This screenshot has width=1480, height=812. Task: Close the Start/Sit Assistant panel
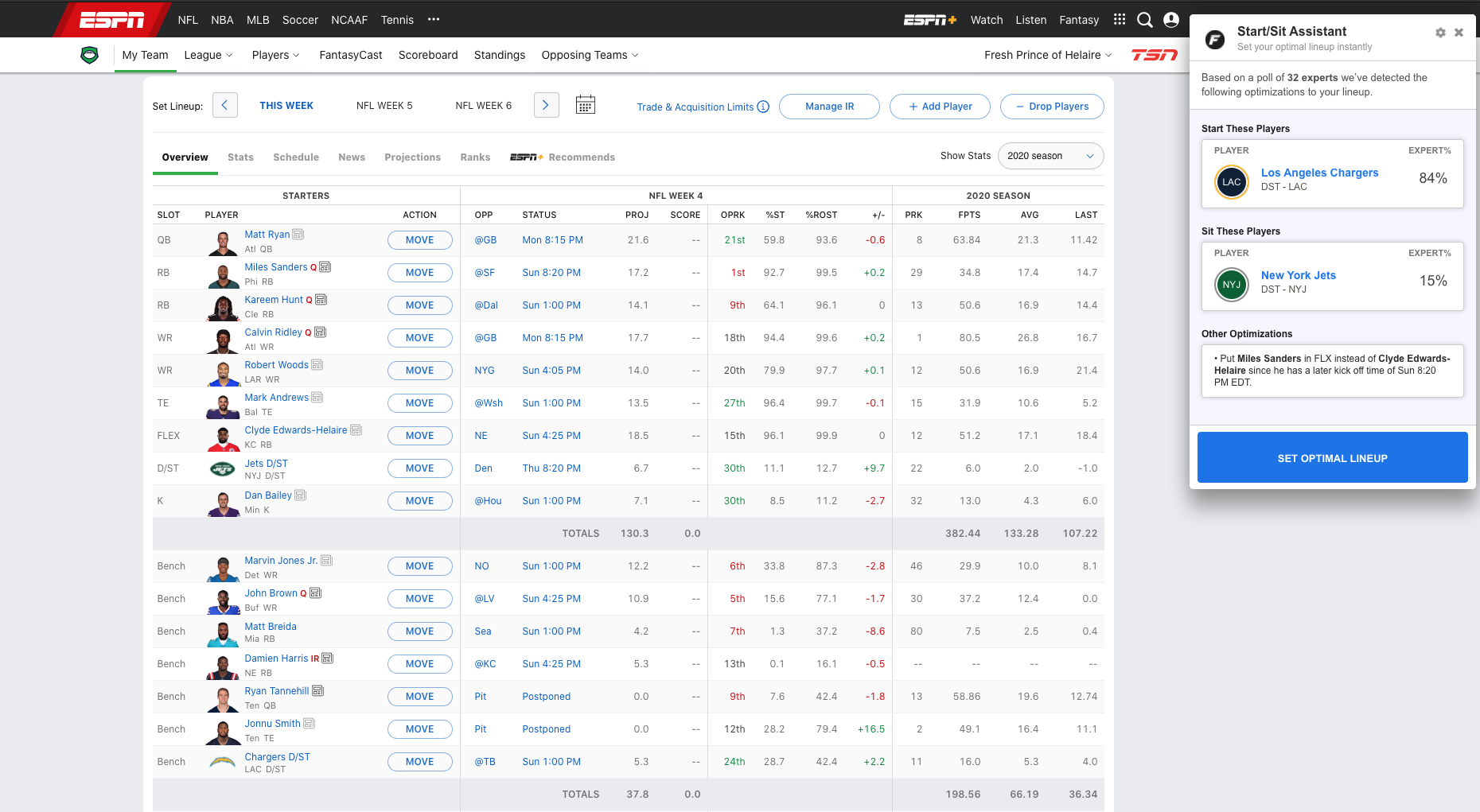pos(1459,33)
